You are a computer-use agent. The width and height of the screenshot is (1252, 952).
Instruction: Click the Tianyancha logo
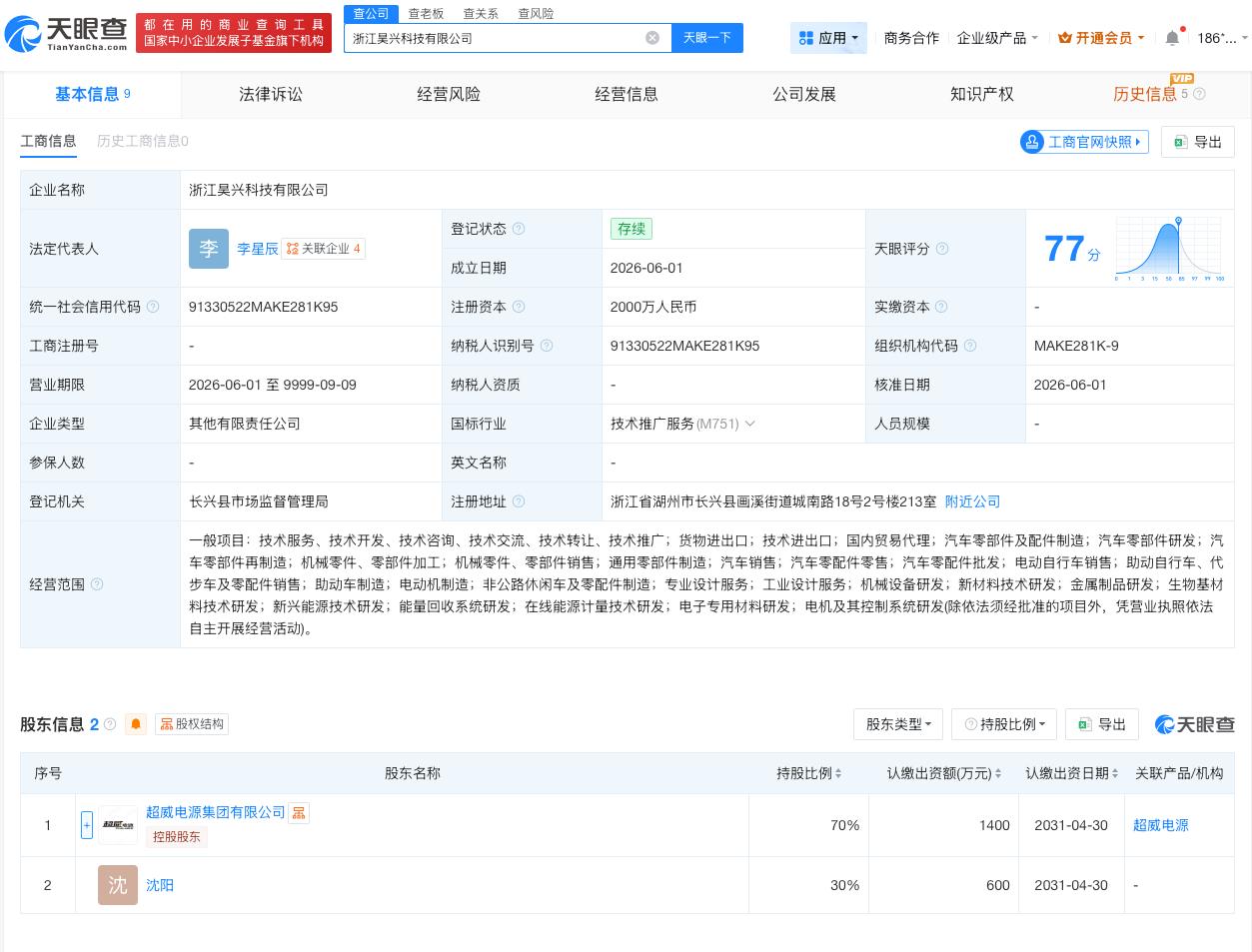(66, 33)
